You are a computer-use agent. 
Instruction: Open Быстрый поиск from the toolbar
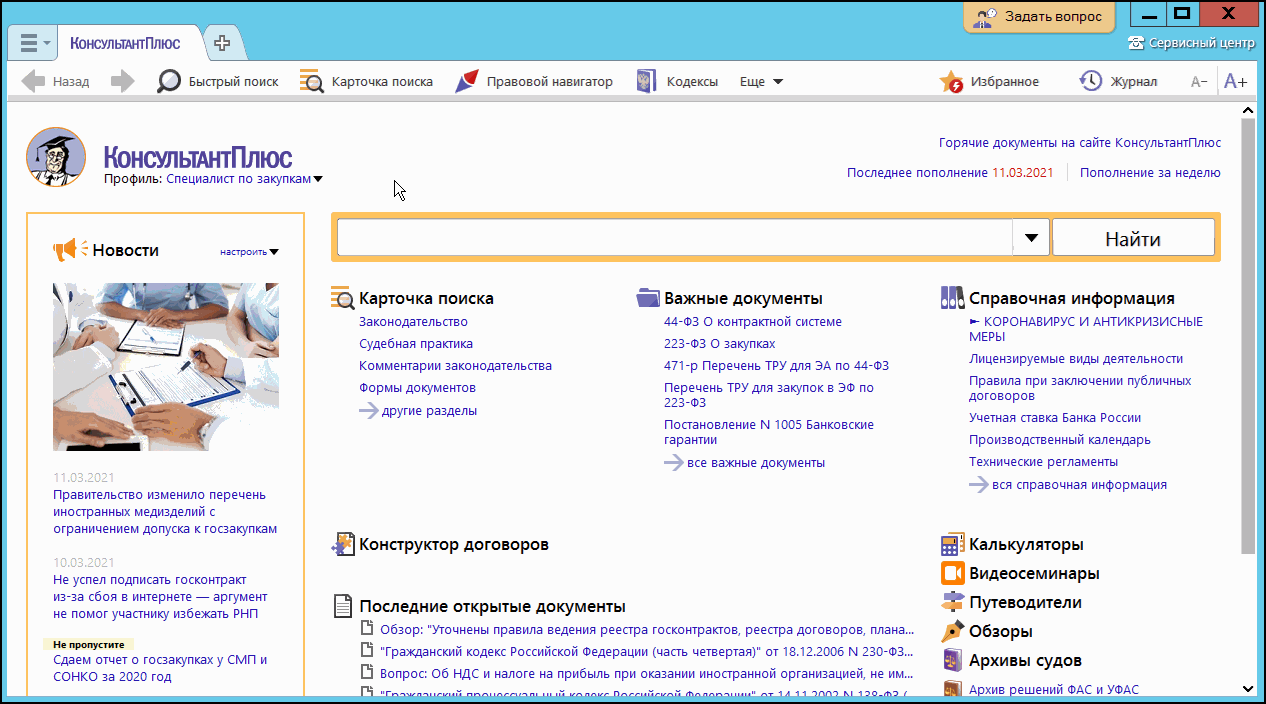(218, 82)
